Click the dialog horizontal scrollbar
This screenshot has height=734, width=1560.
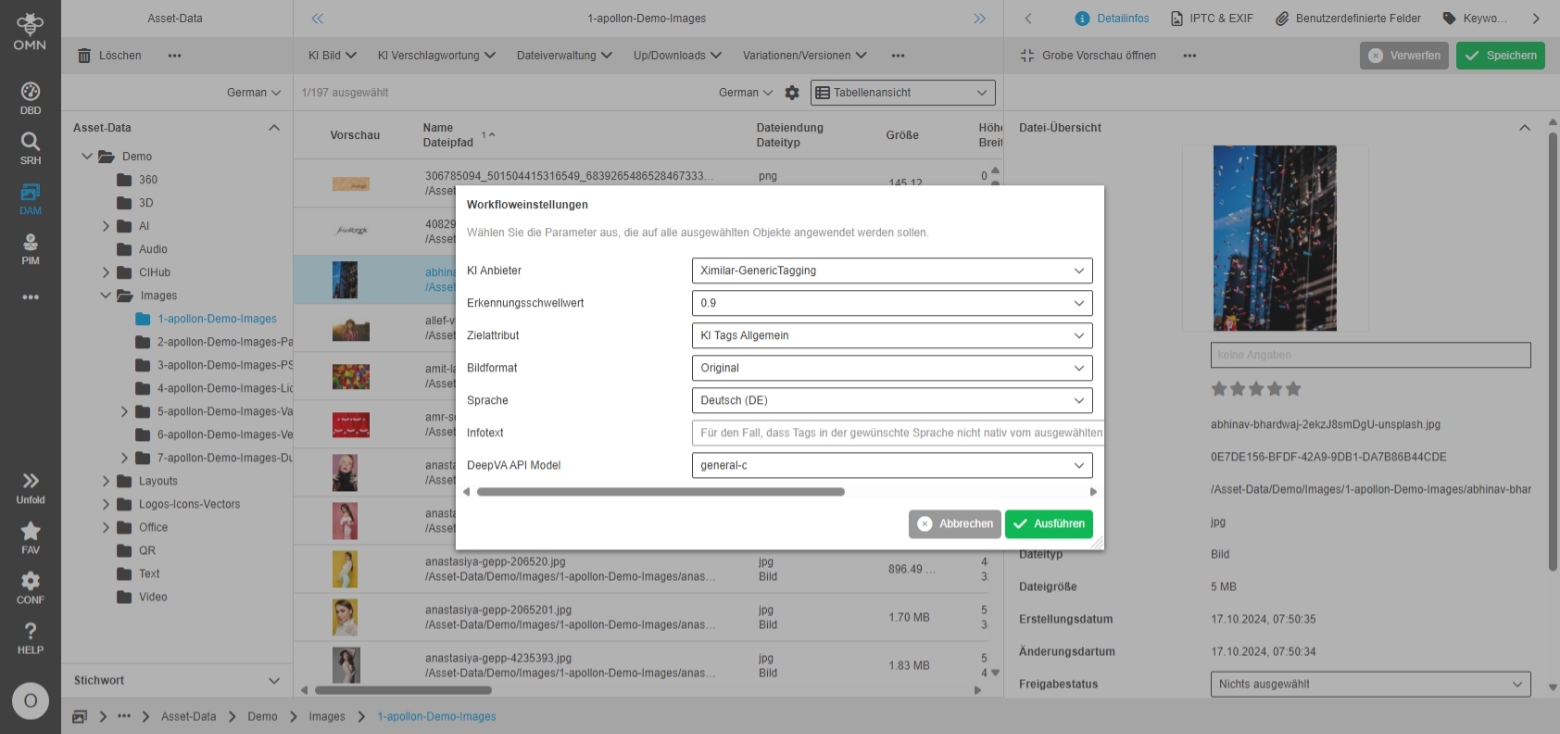point(661,492)
